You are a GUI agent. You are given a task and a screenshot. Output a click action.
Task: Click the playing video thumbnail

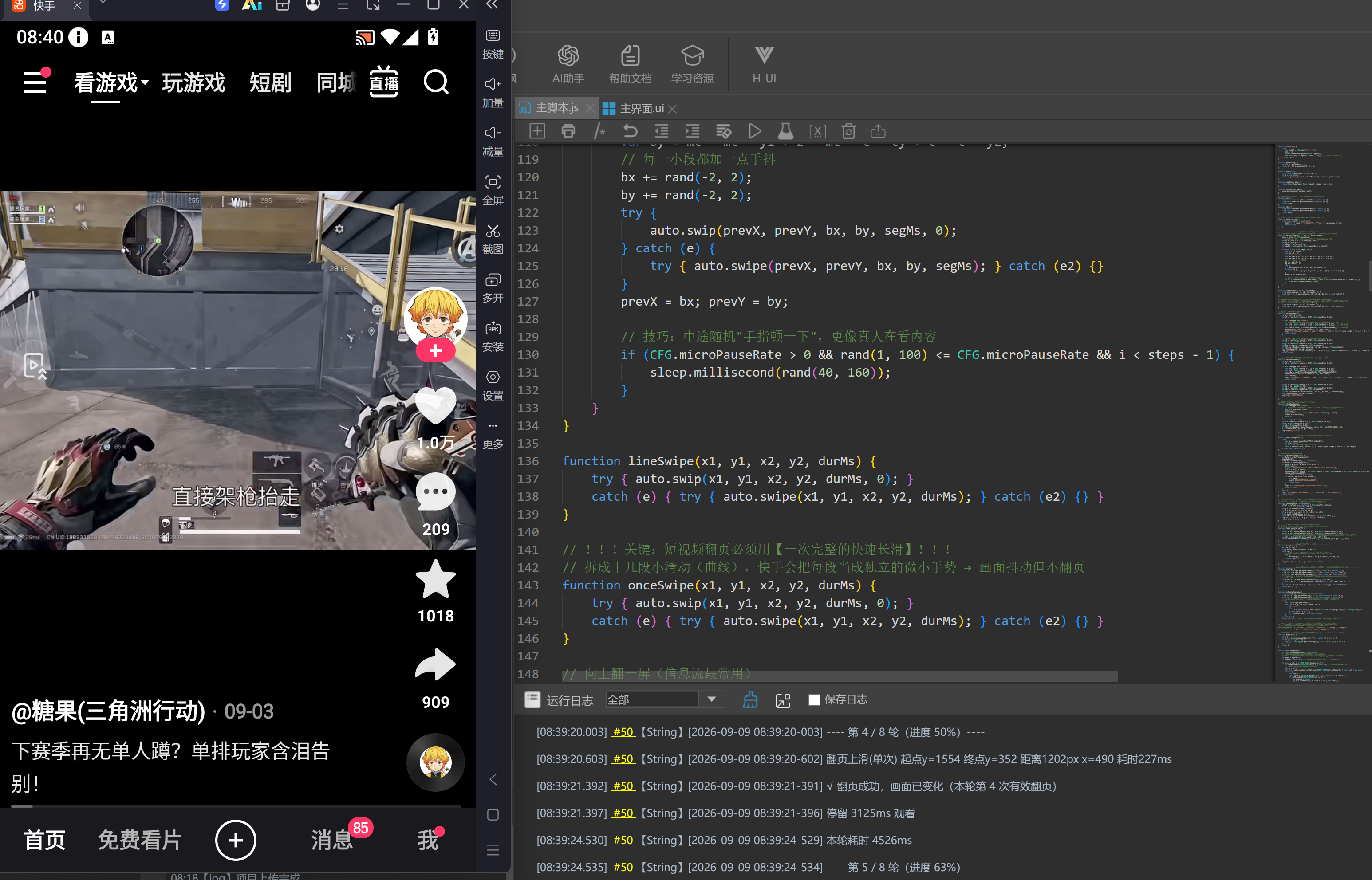[x=238, y=370]
